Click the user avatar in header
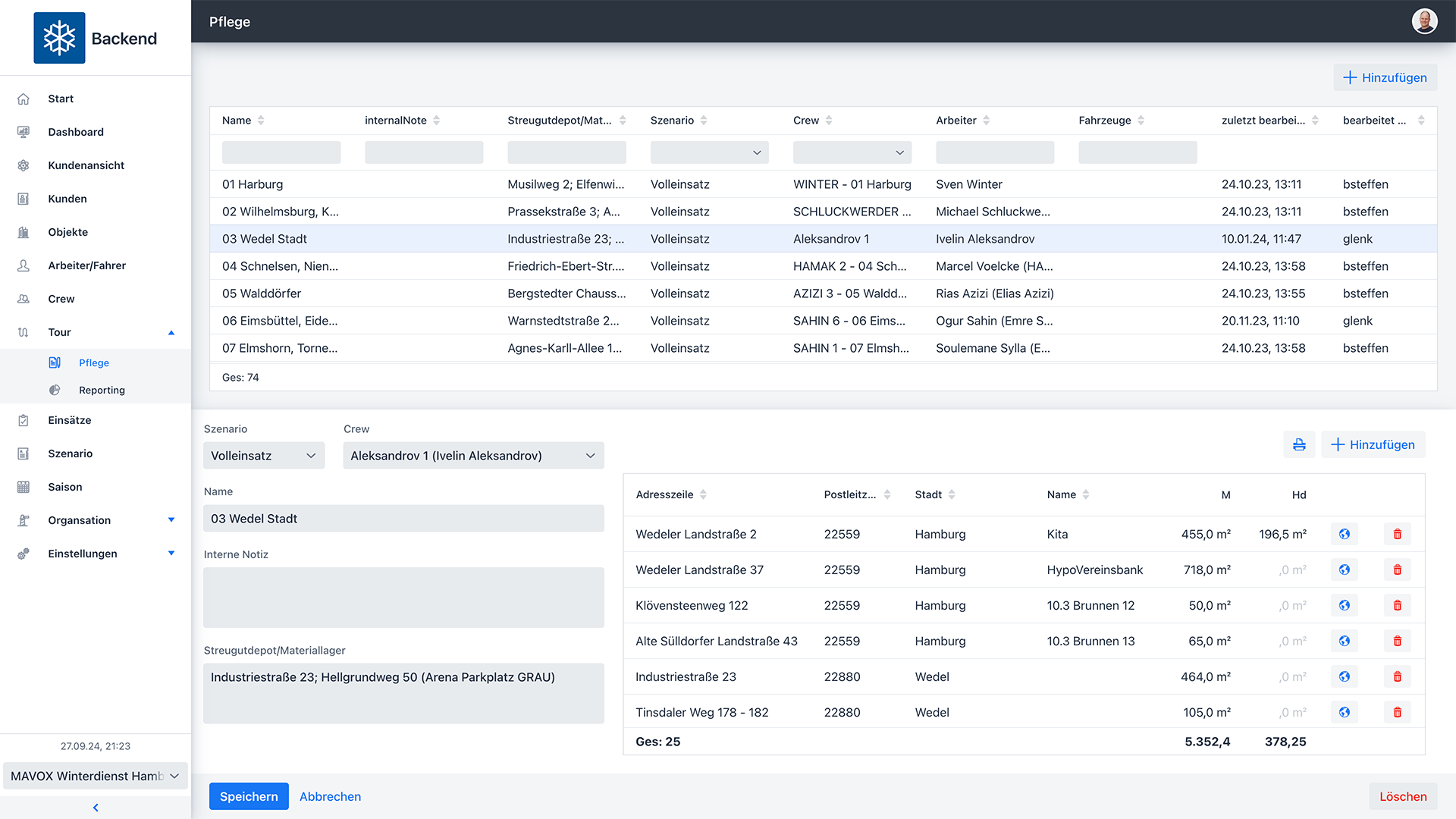Screen dimensions: 1456x819 click(1424, 21)
